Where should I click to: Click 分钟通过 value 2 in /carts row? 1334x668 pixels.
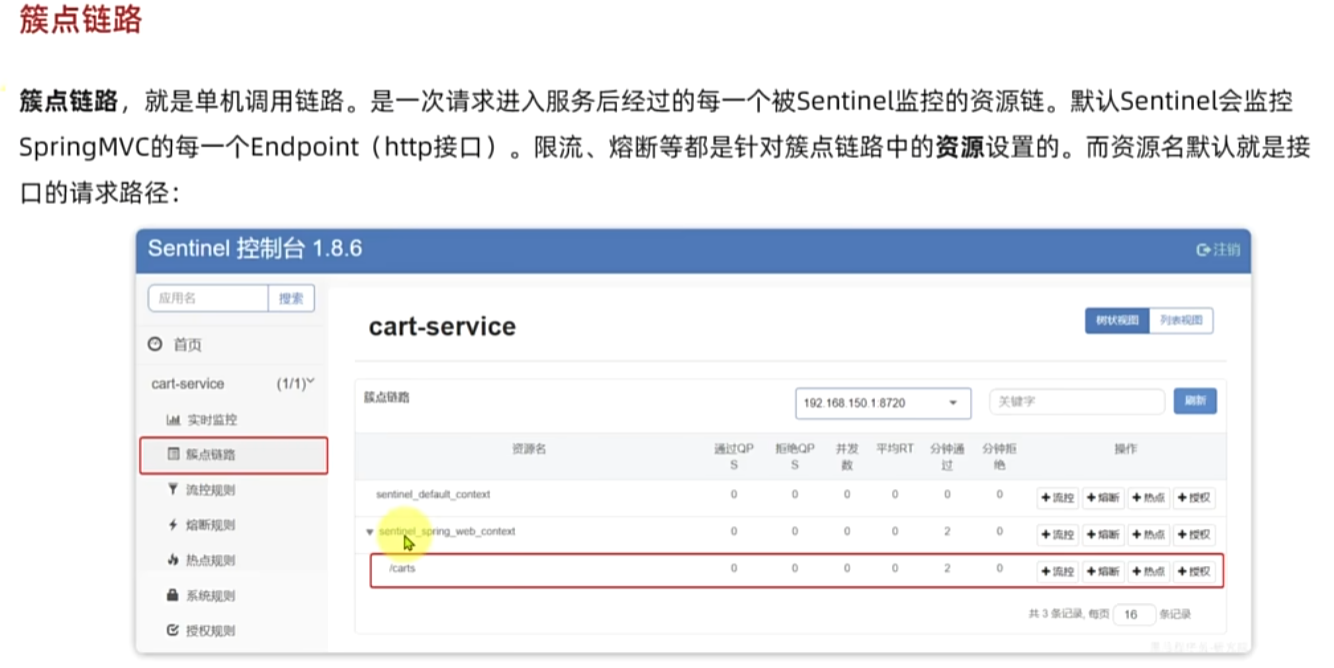pyautogui.click(x=947, y=568)
